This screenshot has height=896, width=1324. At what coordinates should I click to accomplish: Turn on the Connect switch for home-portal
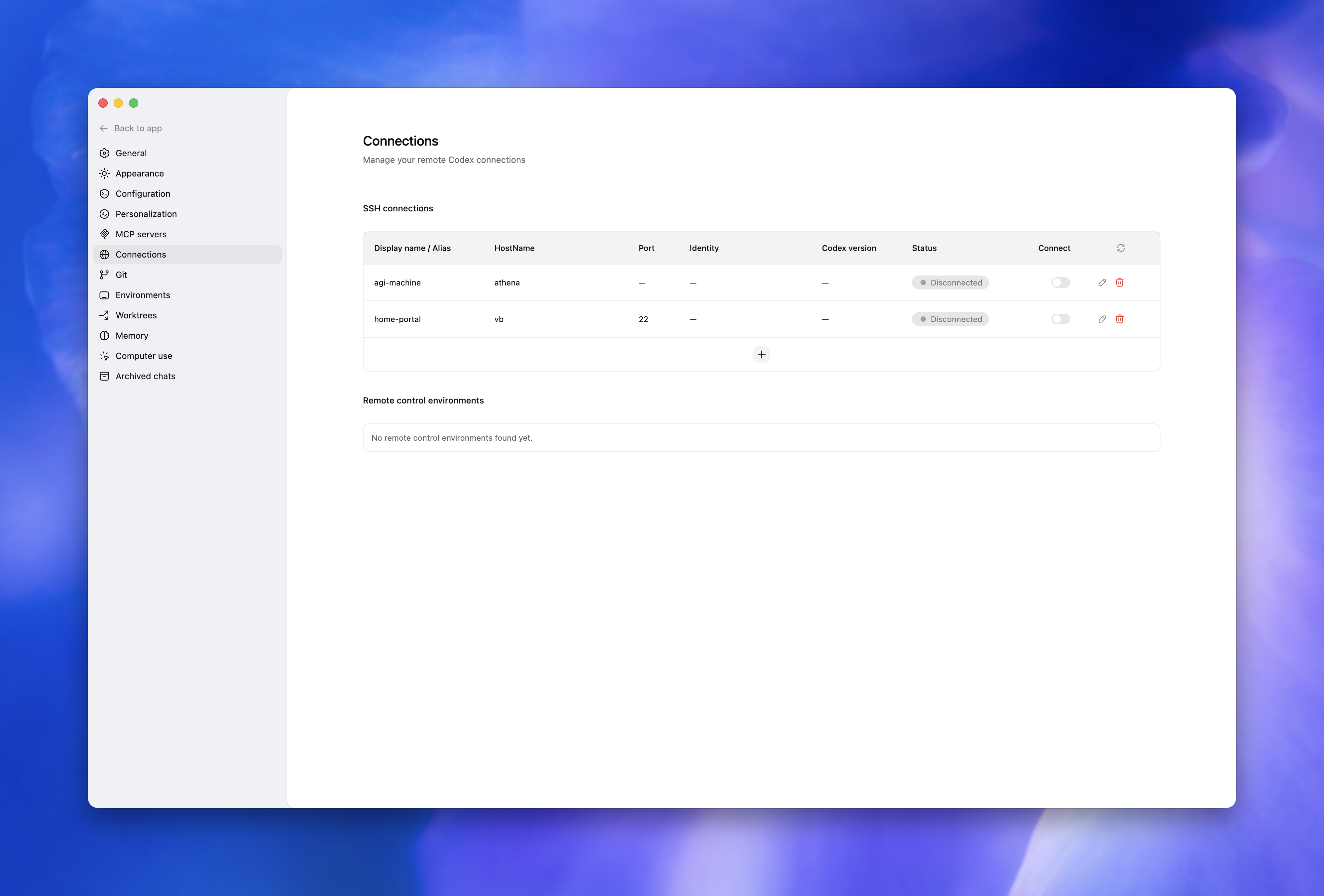coord(1060,319)
